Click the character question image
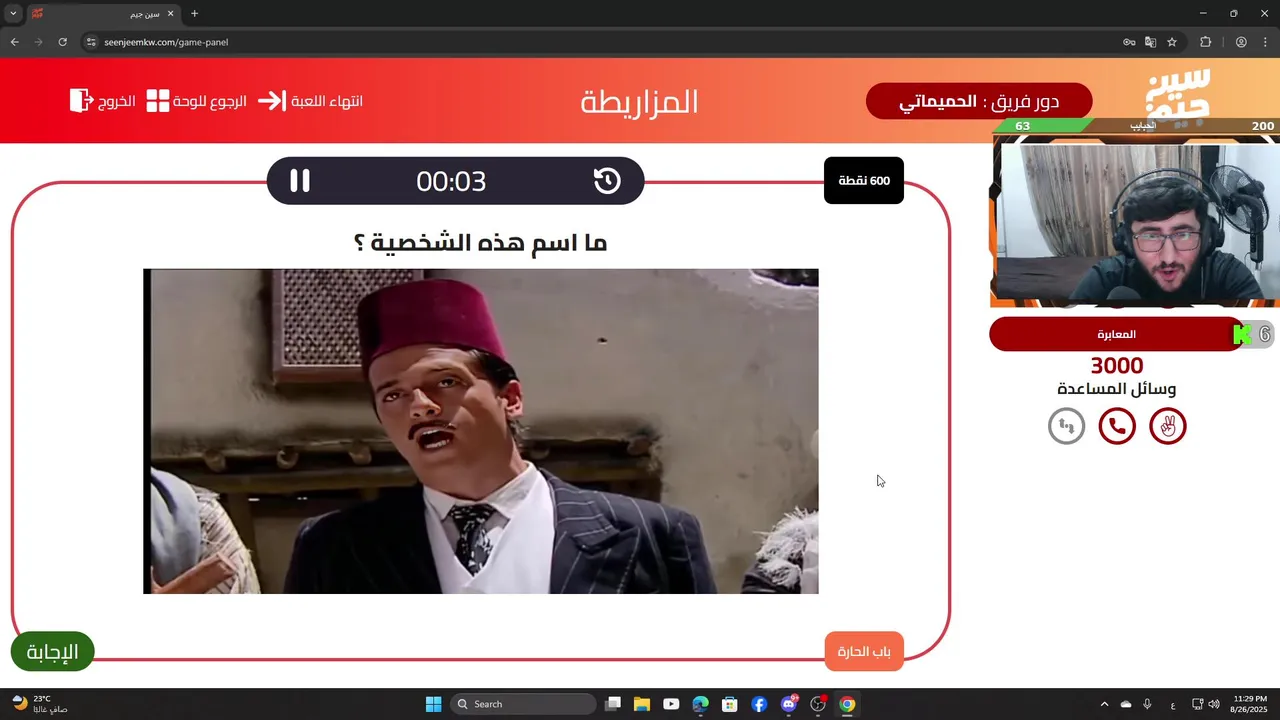 point(480,431)
